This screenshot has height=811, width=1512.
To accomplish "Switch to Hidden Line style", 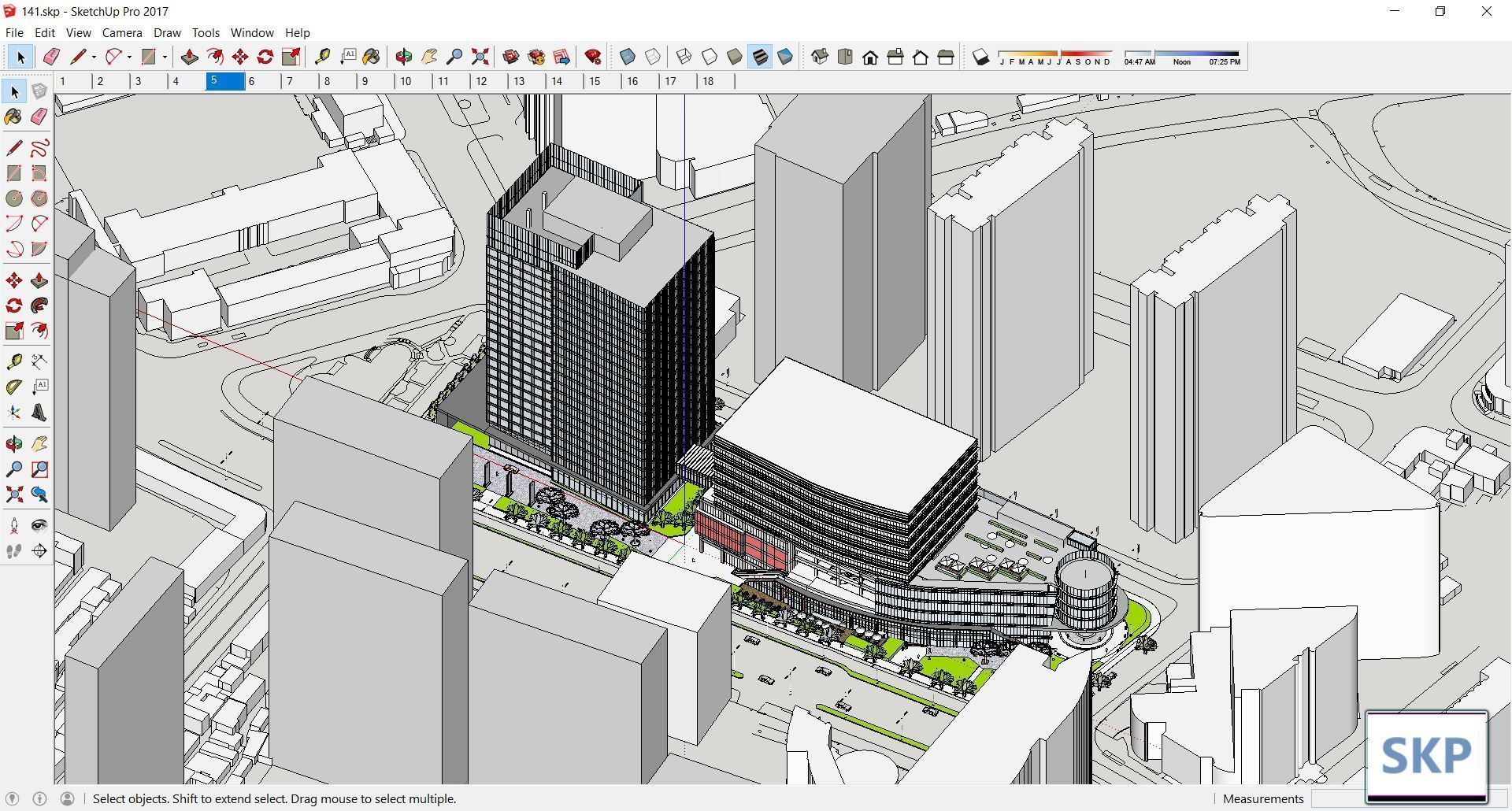I will [x=710, y=57].
